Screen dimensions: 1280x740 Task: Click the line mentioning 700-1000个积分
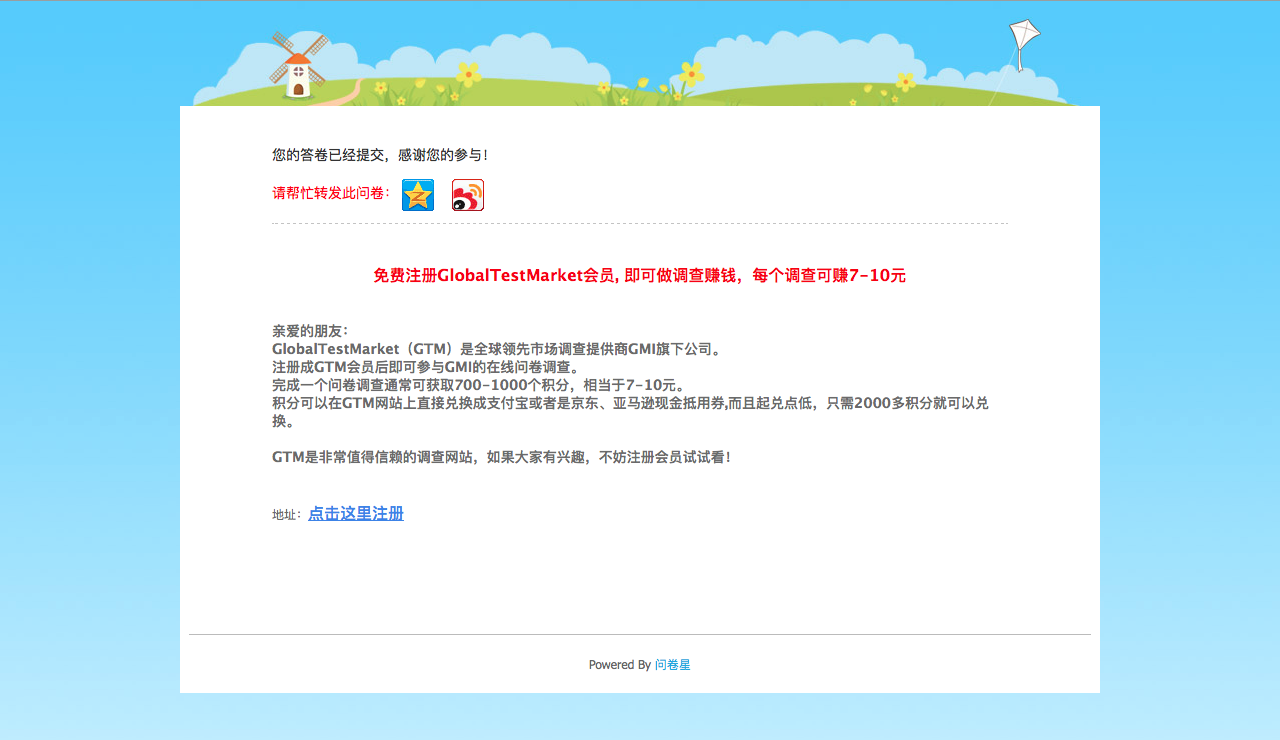478,385
